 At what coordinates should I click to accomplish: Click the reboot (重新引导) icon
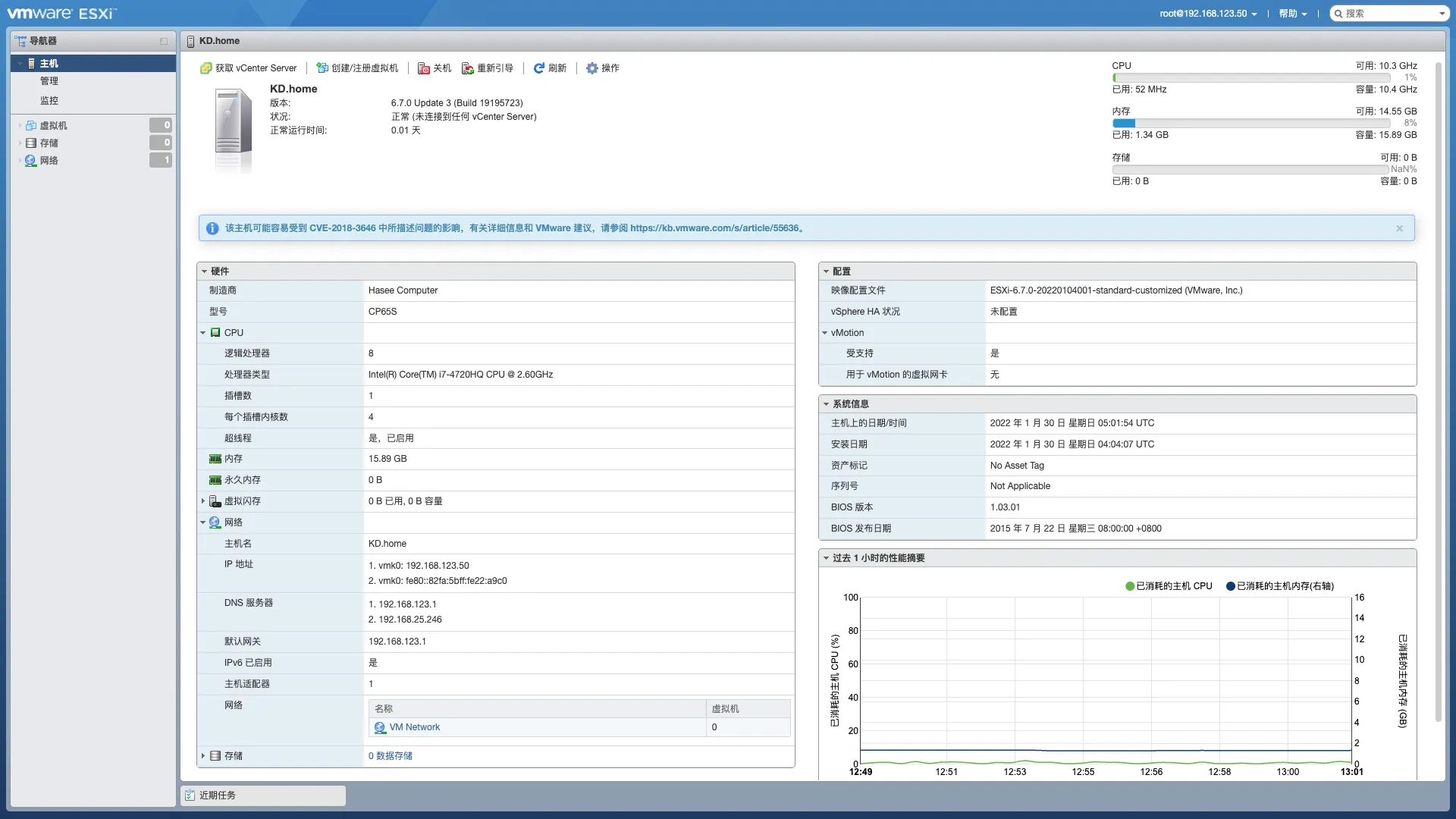468,68
